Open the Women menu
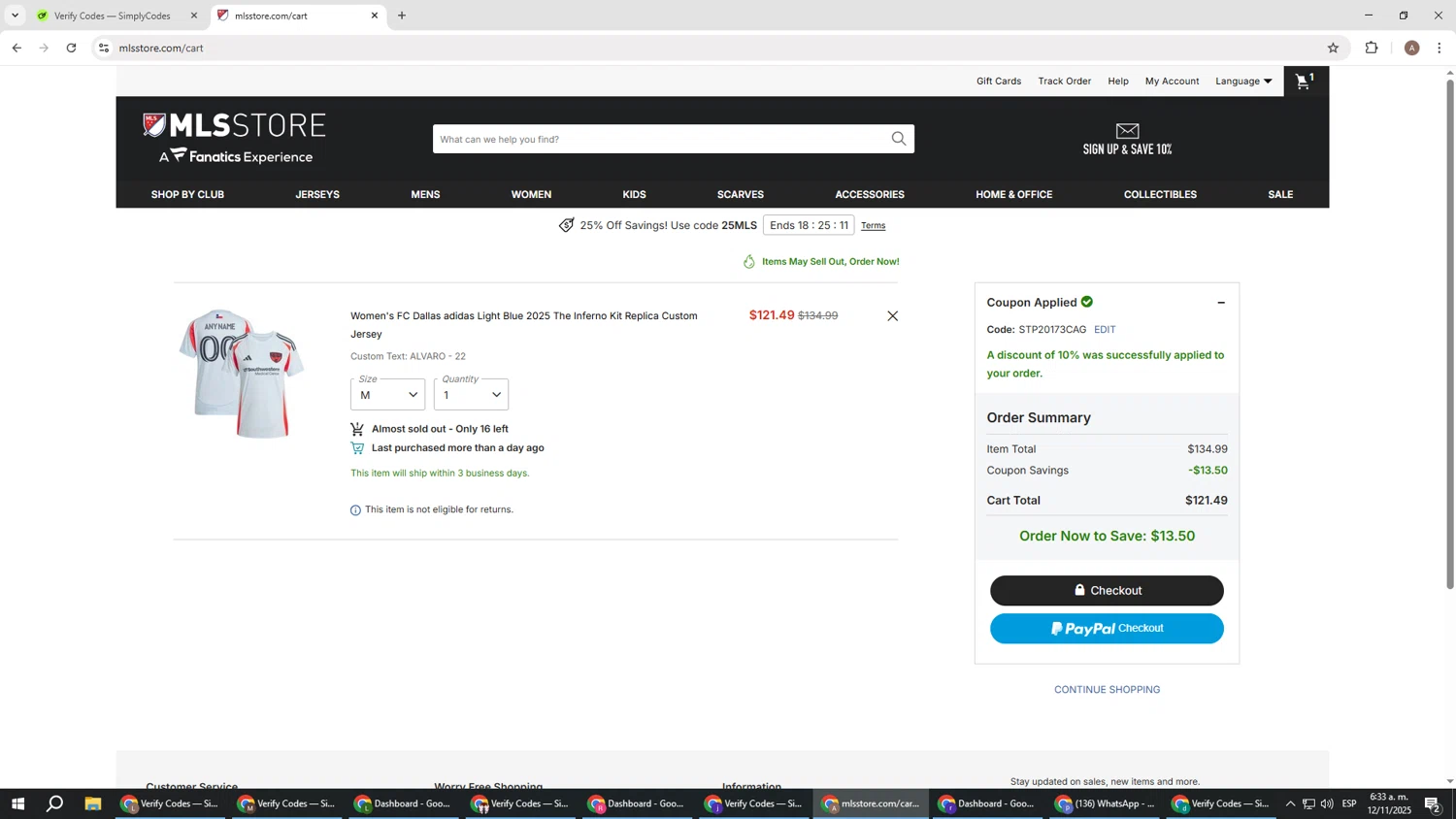Viewport: 1456px width, 819px height. click(x=531, y=195)
